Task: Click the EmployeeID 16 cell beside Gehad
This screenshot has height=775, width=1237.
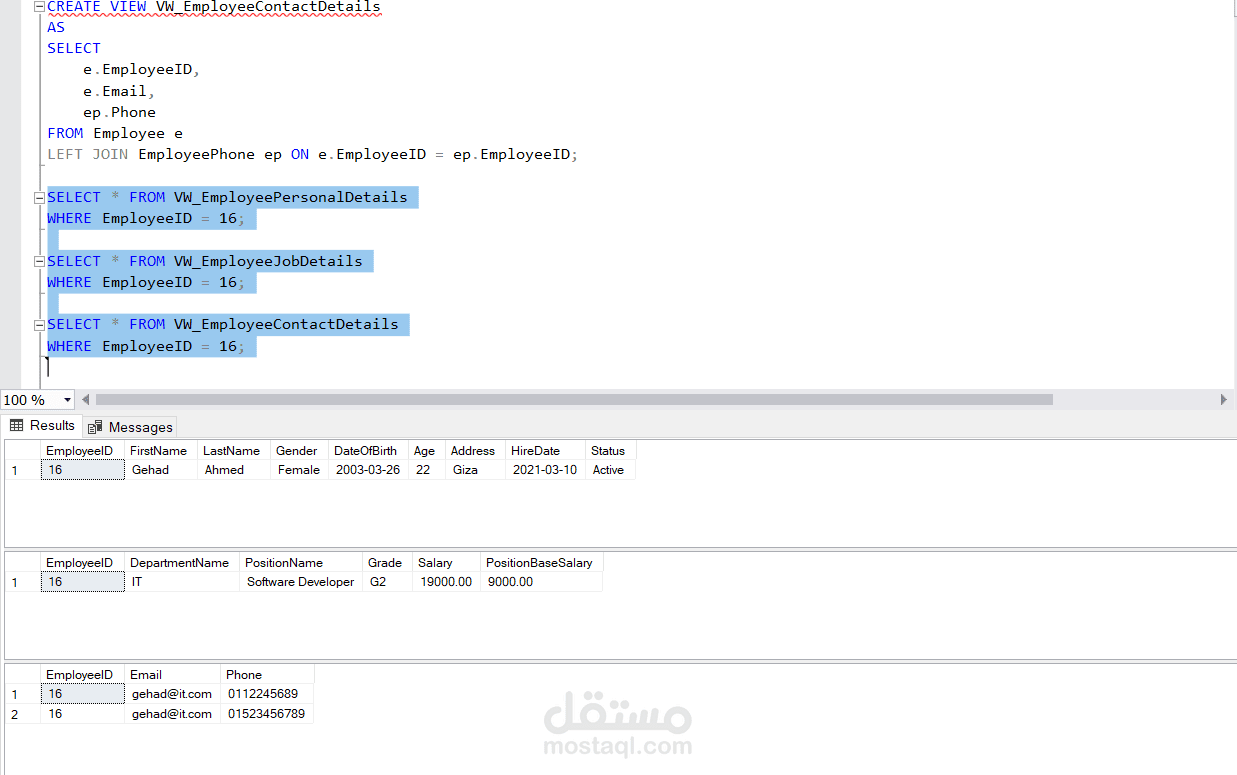Action: tap(83, 470)
